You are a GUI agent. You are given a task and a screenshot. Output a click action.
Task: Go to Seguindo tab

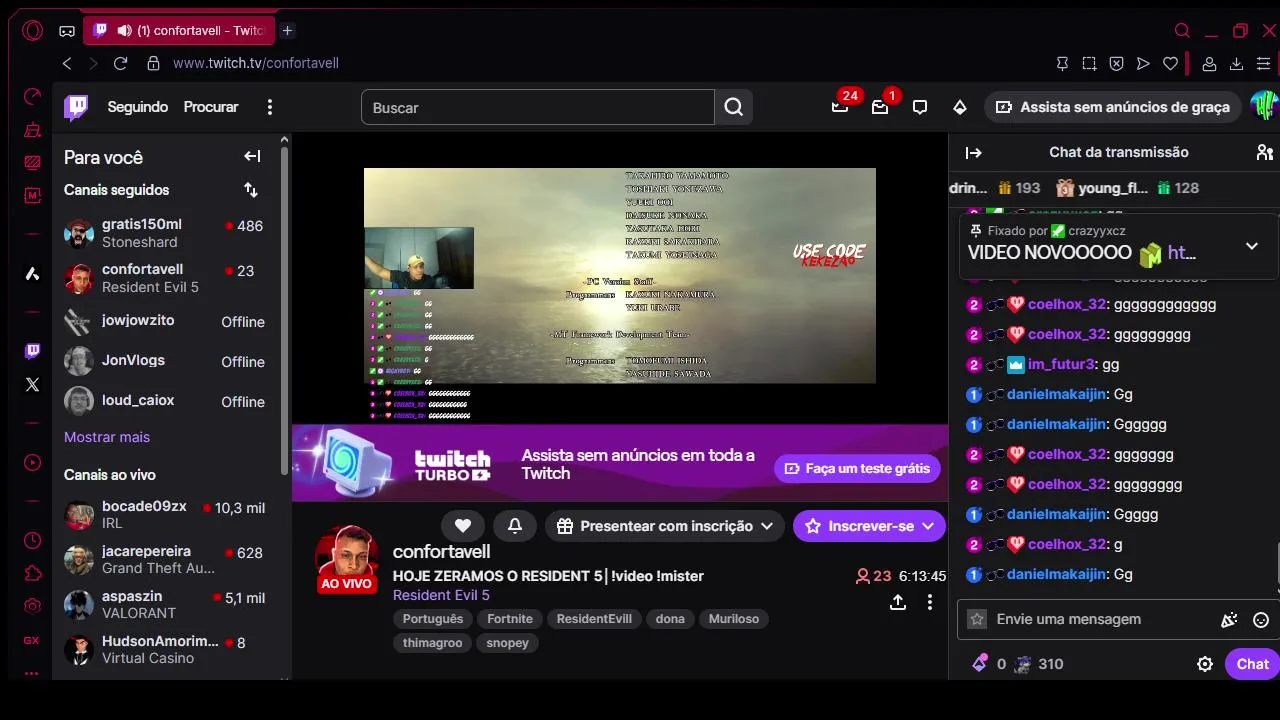pos(138,107)
